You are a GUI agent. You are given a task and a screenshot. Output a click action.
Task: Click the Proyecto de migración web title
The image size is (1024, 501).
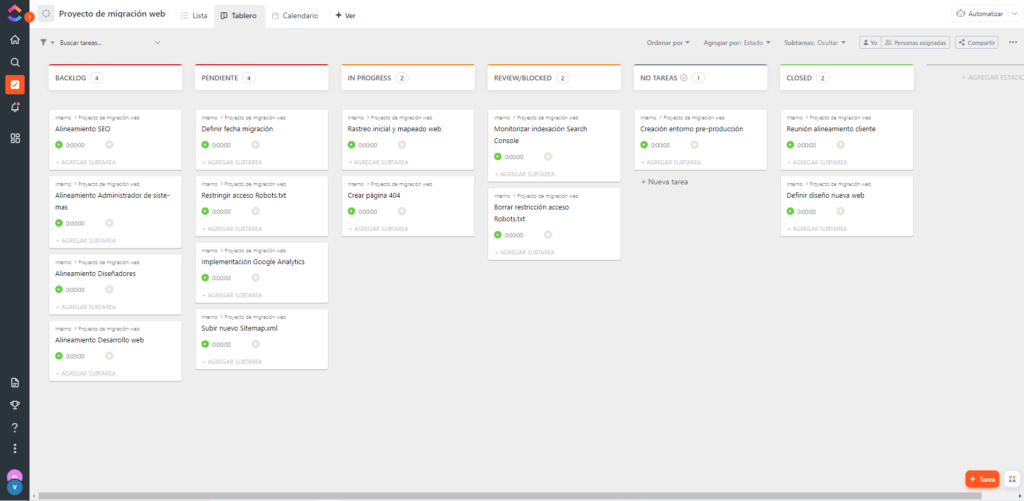pyautogui.click(x=112, y=14)
